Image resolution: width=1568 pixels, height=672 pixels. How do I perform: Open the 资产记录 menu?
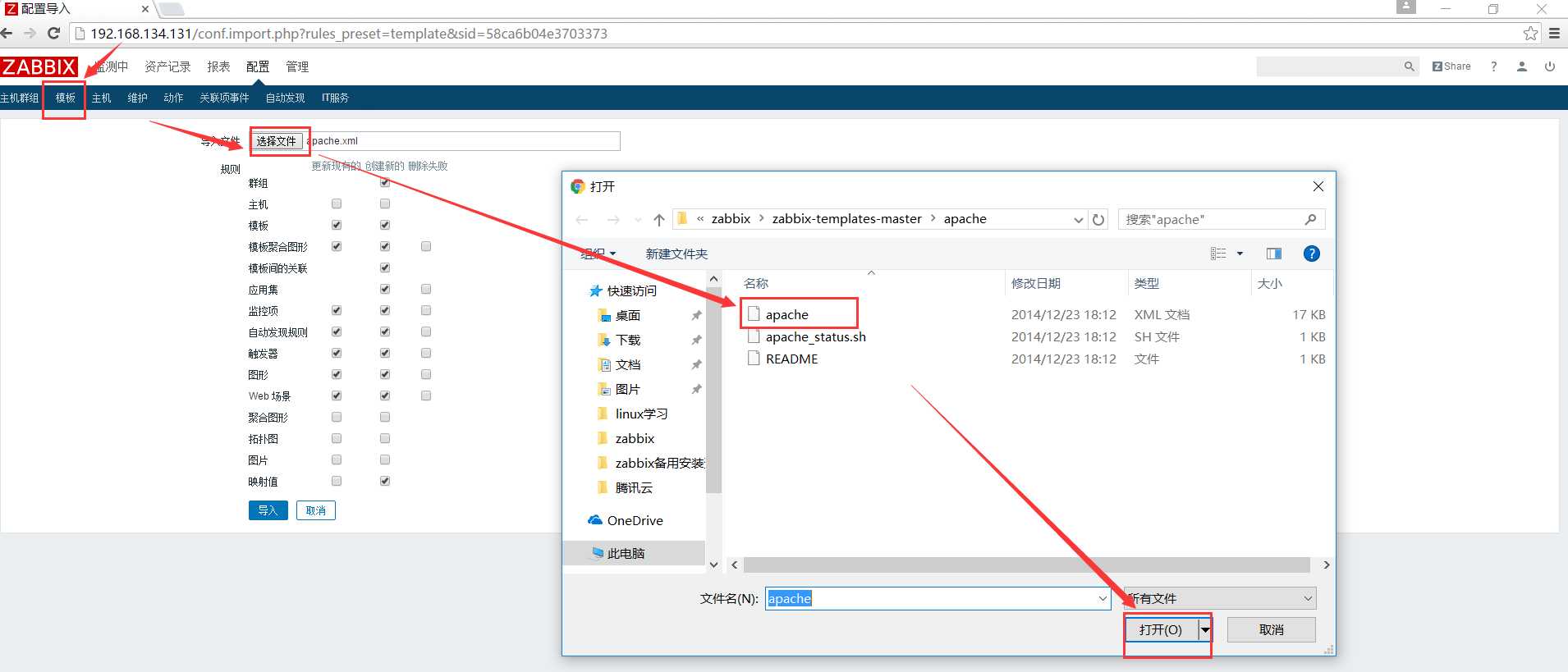click(x=167, y=66)
